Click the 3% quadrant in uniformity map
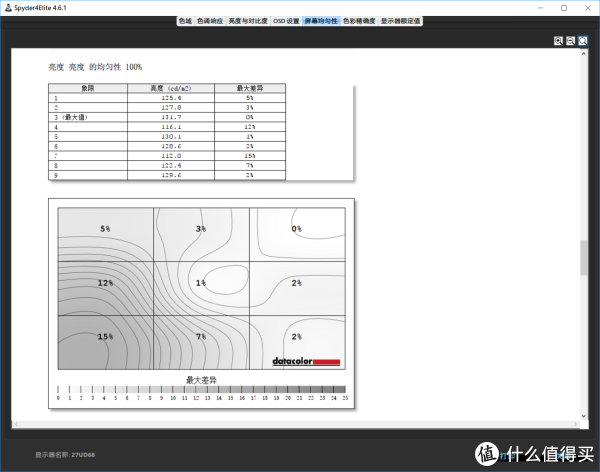This screenshot has width=600, height=472. point(201,235)
